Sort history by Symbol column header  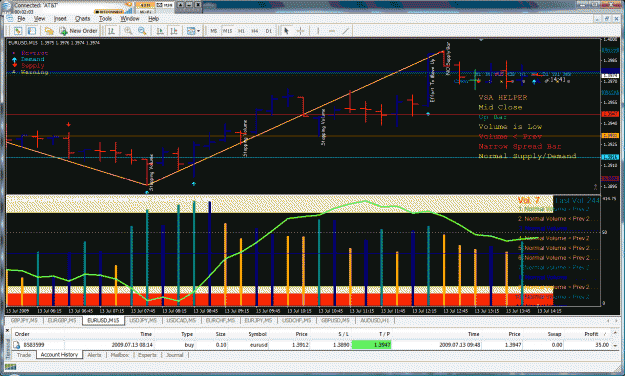[x=257, y=334]
